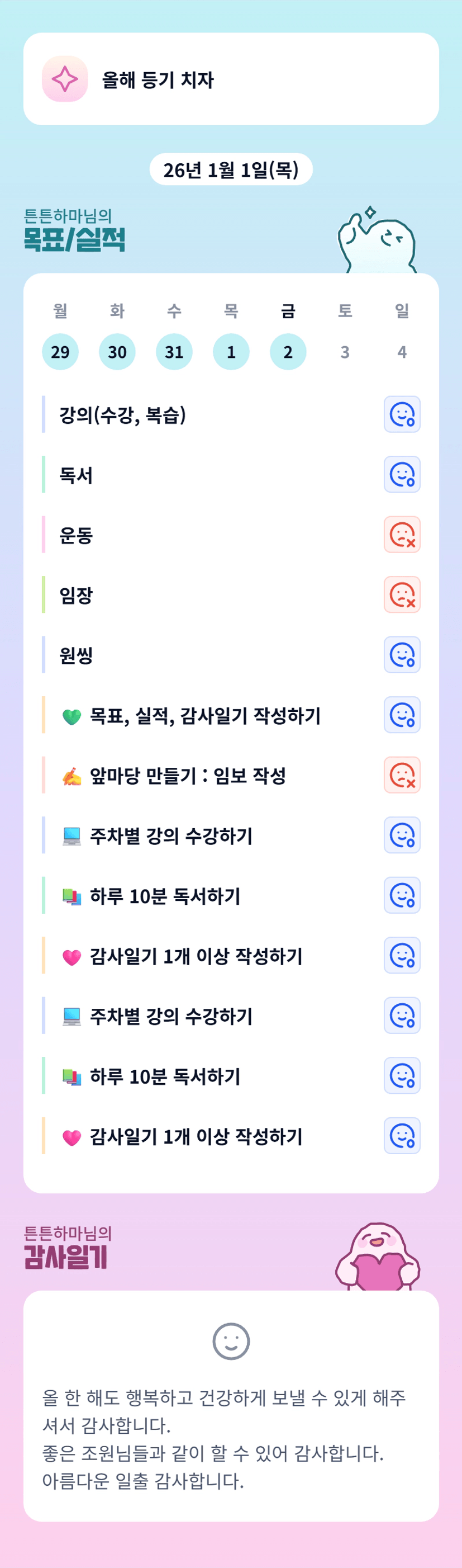Switch to Wednesday the 31st
This screenshot has height=1568, width=462.
174,352
